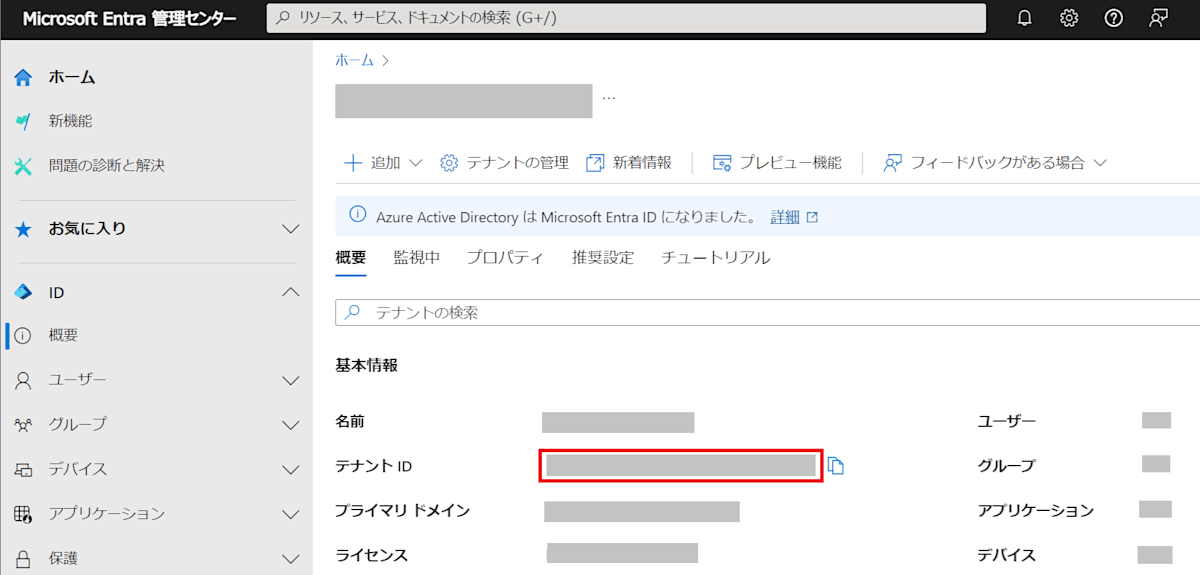Screen dimensions: 1200x575
Task: Click the アプリケーション count label in summary
Action: coord(1035,511)
